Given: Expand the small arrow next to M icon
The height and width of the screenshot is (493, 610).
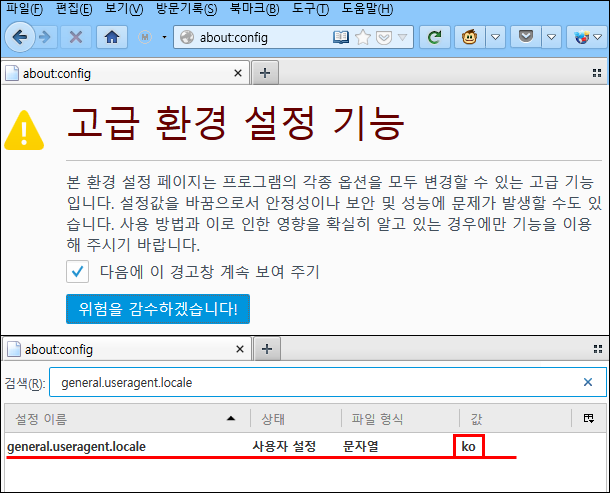Looking at the screenshot, I should point(165,37).
